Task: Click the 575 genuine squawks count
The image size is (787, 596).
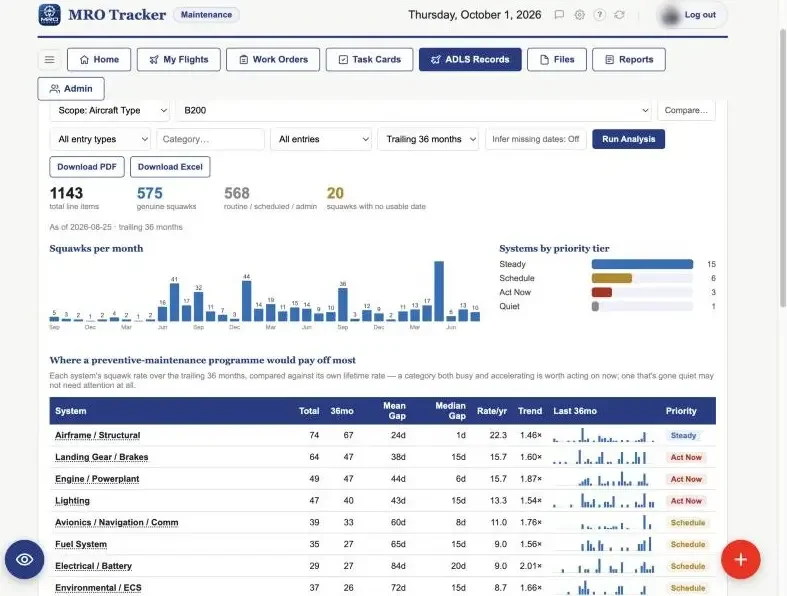Action: pos(150,193)
